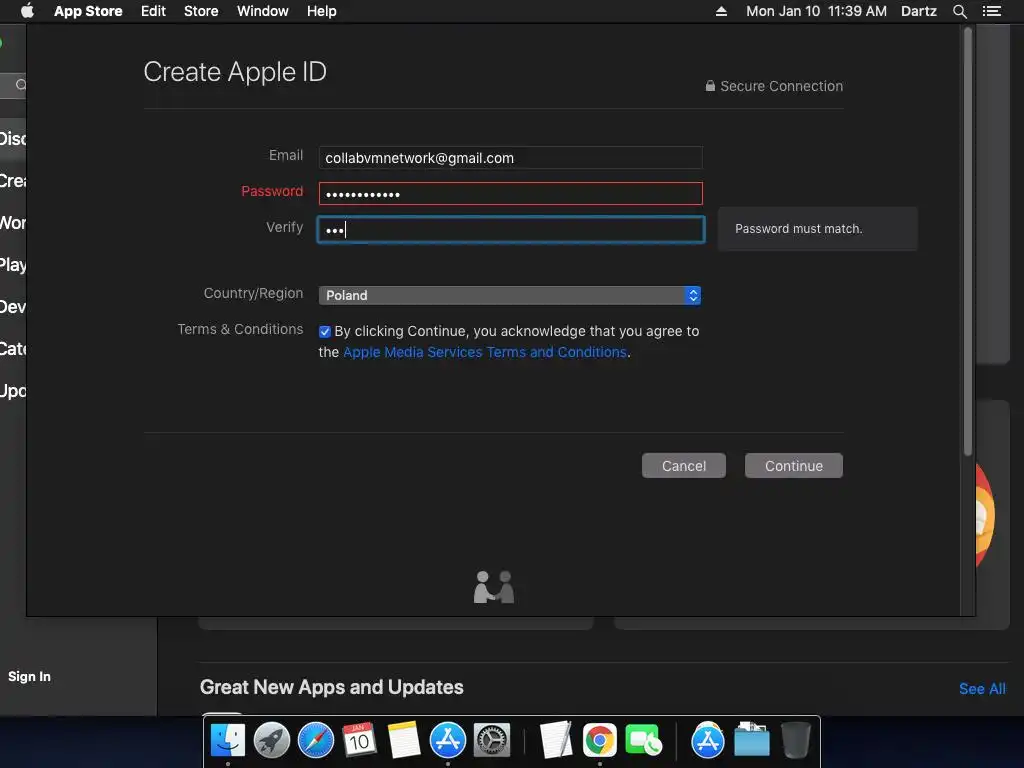1024x768 pixels.
Task: Select the Categories sidebar item
Action: coord(13,349)
